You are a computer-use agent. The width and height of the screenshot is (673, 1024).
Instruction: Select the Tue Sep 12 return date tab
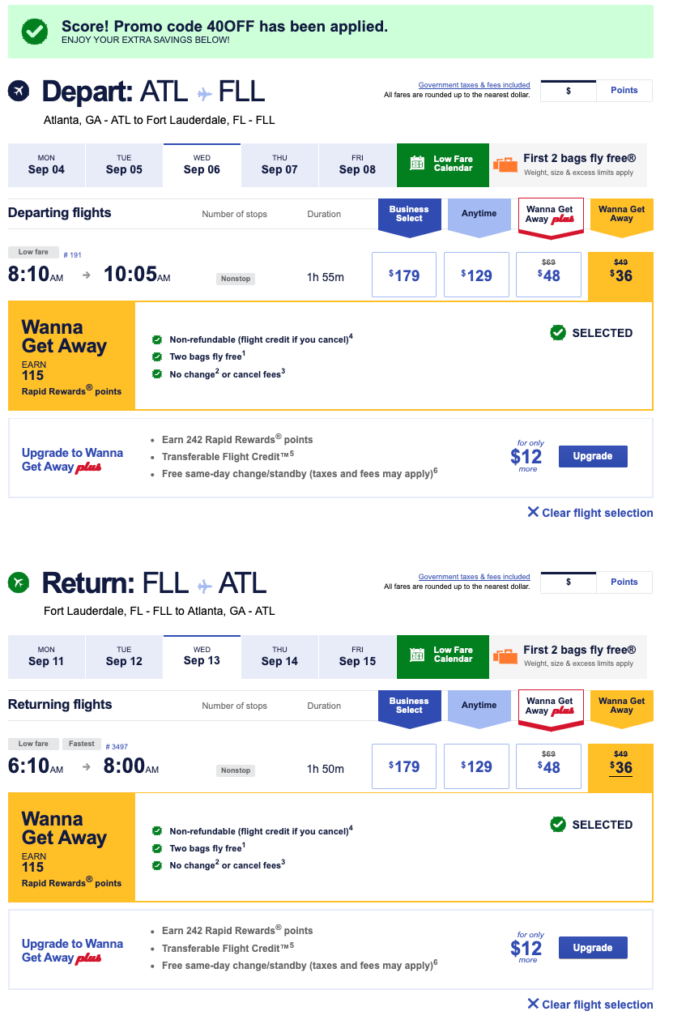[x=124, y=655]
